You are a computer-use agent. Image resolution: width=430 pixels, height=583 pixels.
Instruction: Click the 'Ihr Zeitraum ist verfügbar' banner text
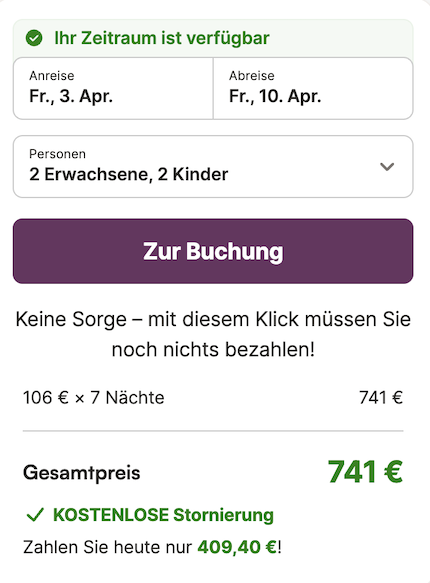pos(162,38)
